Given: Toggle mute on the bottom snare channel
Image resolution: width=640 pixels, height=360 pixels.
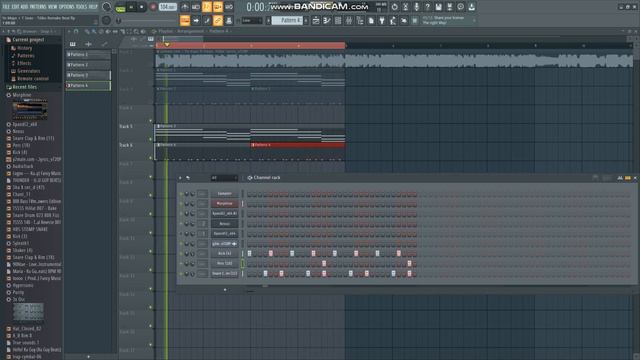Looking at the screenshot, I should tap(181, 273).
